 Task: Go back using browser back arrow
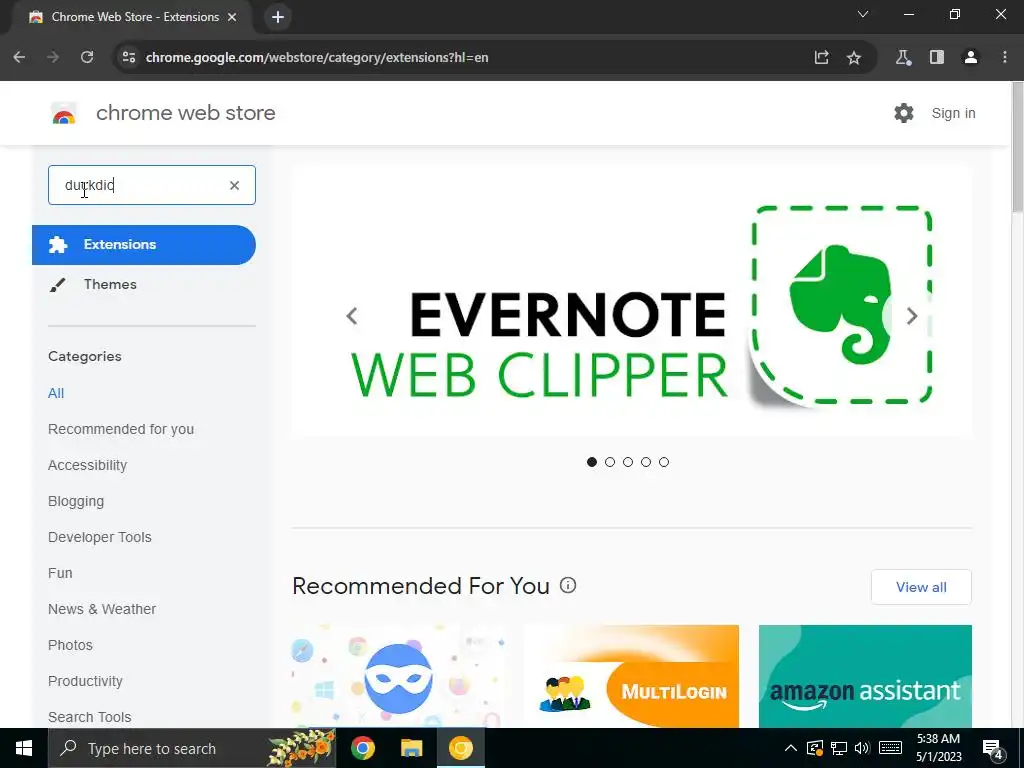tap(19, 57)
